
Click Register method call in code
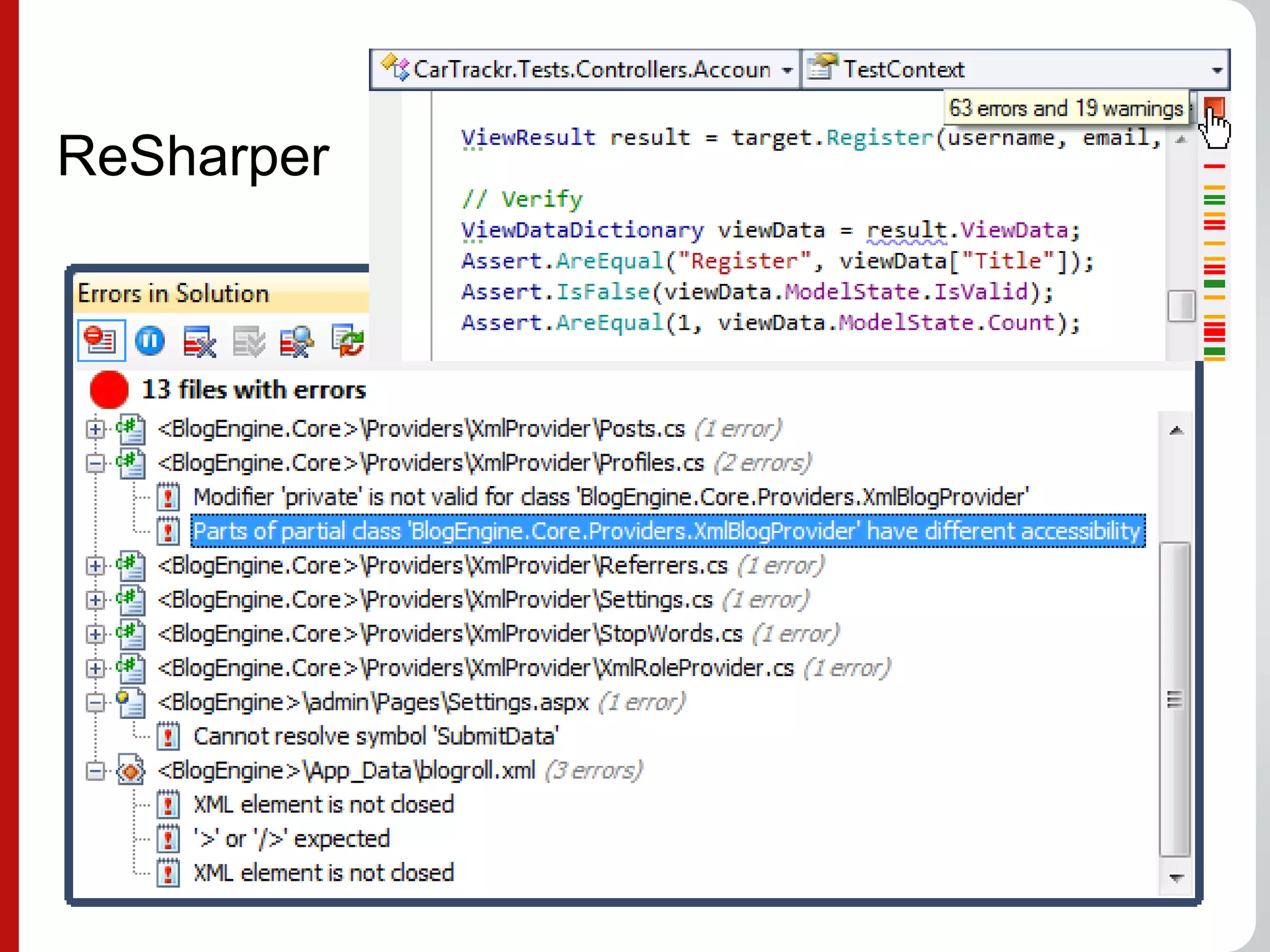879,138
